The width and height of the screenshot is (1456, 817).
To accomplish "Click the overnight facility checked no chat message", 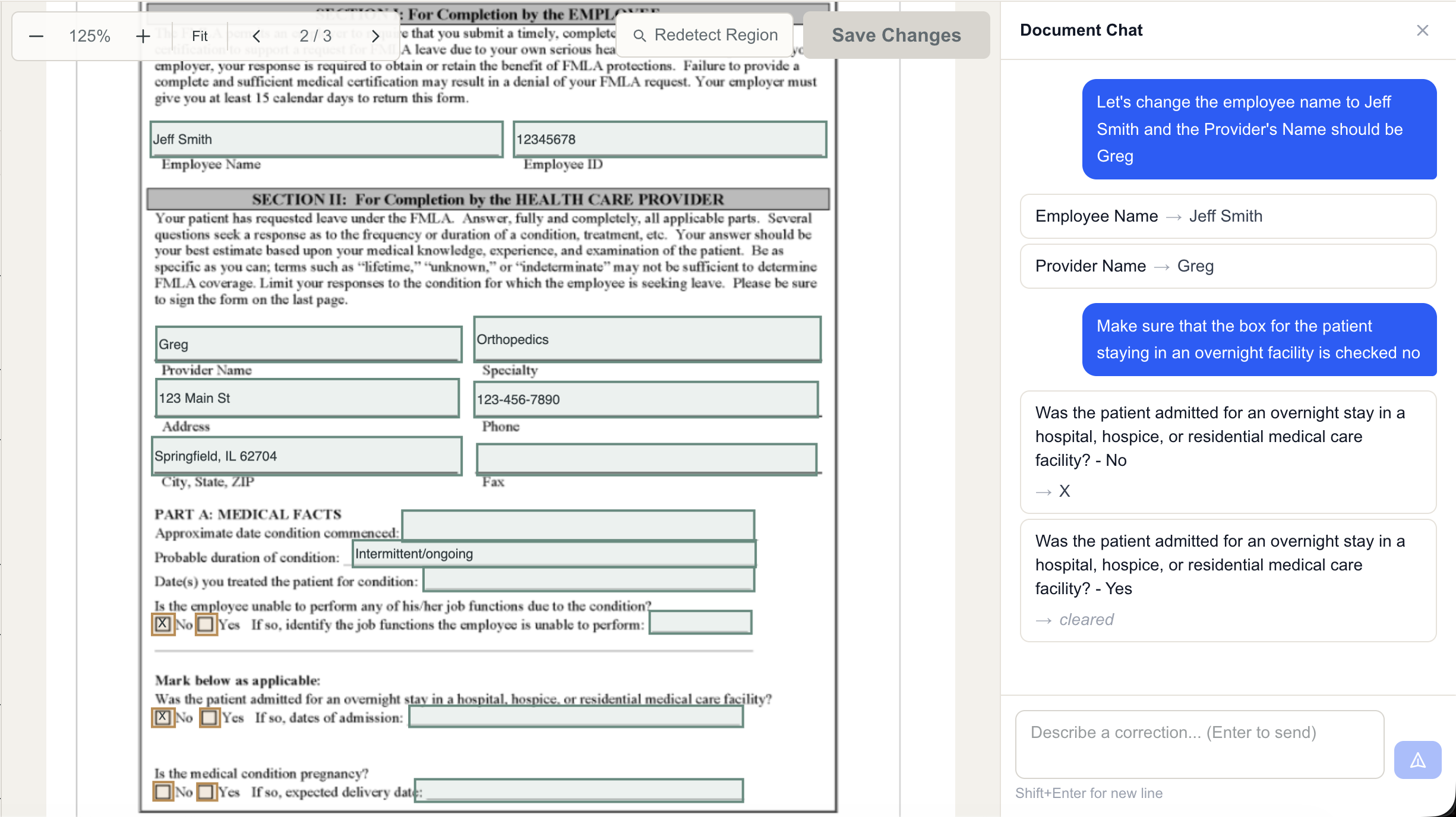I will click(1259, 339).
